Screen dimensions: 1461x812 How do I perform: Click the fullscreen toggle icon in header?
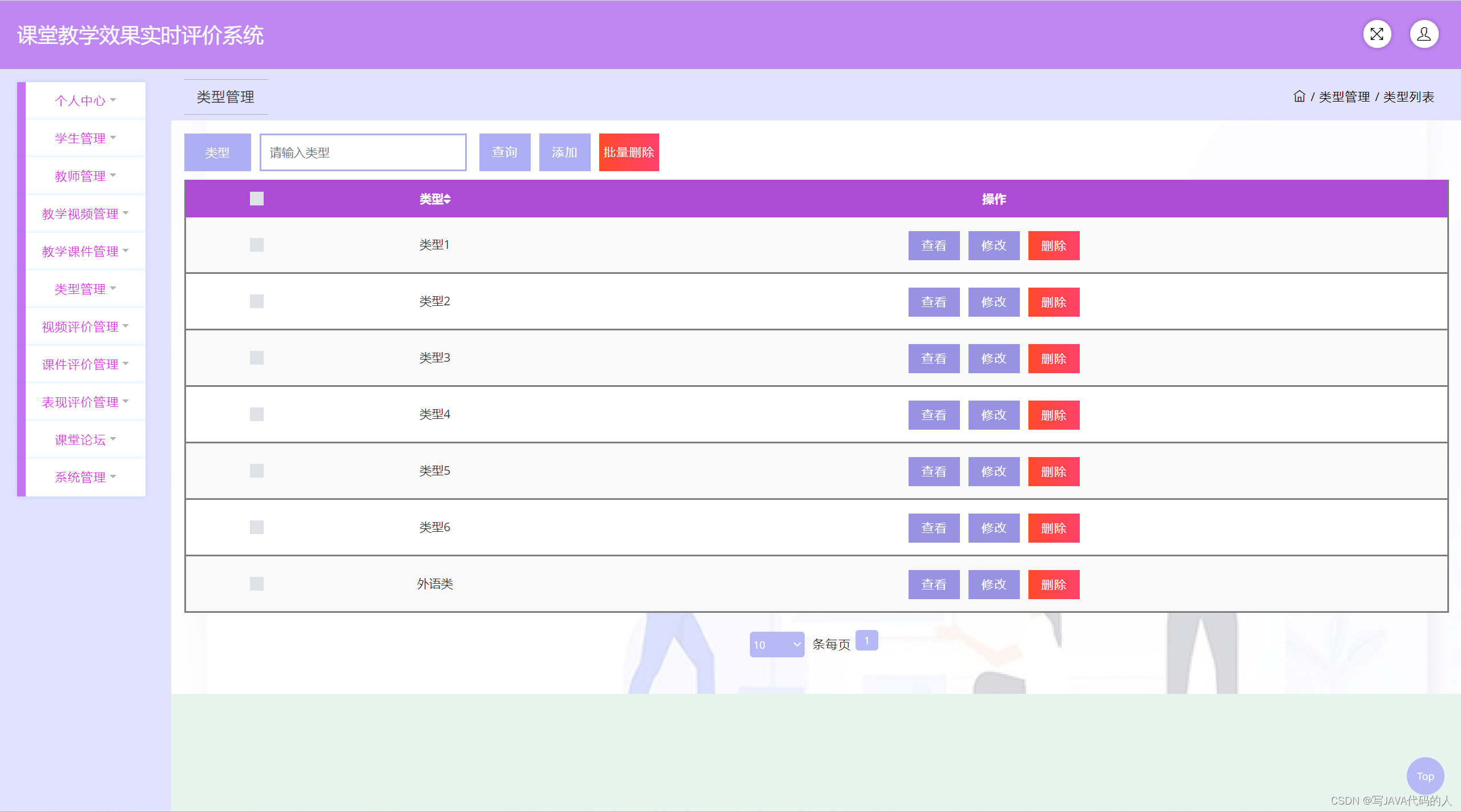click(1377, 34)
